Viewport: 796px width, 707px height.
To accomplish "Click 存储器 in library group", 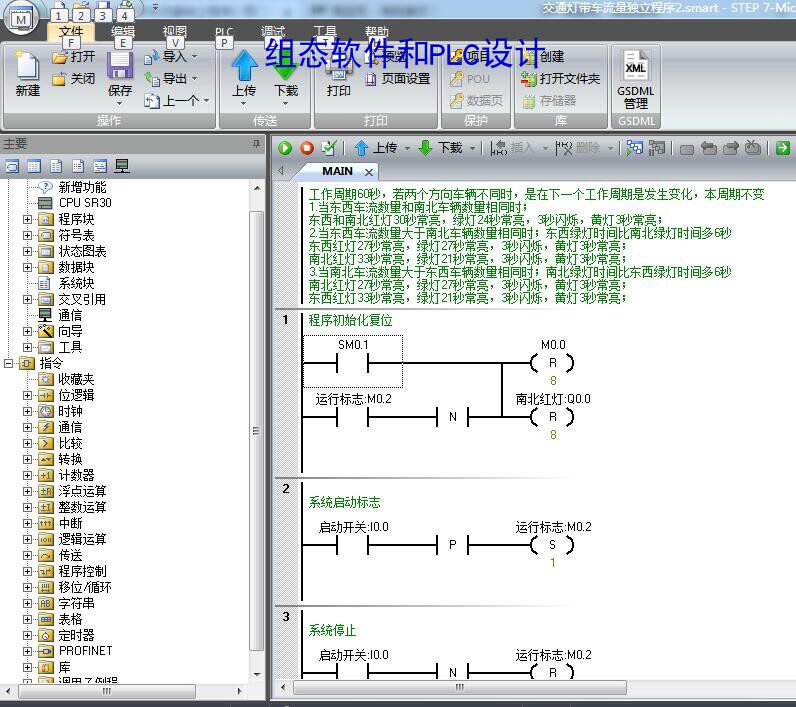I will pos(550,100).
